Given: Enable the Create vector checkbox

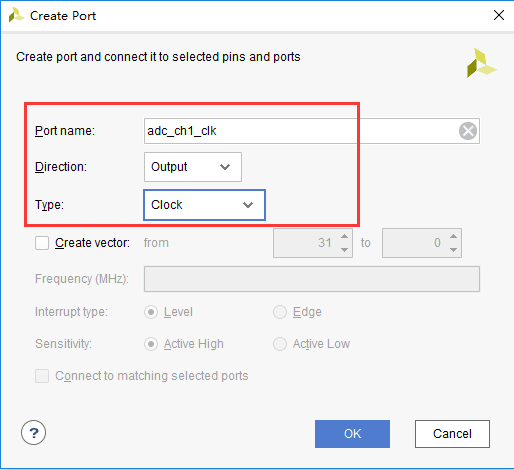Looking at the screenshot, I should tap(42, 243).
